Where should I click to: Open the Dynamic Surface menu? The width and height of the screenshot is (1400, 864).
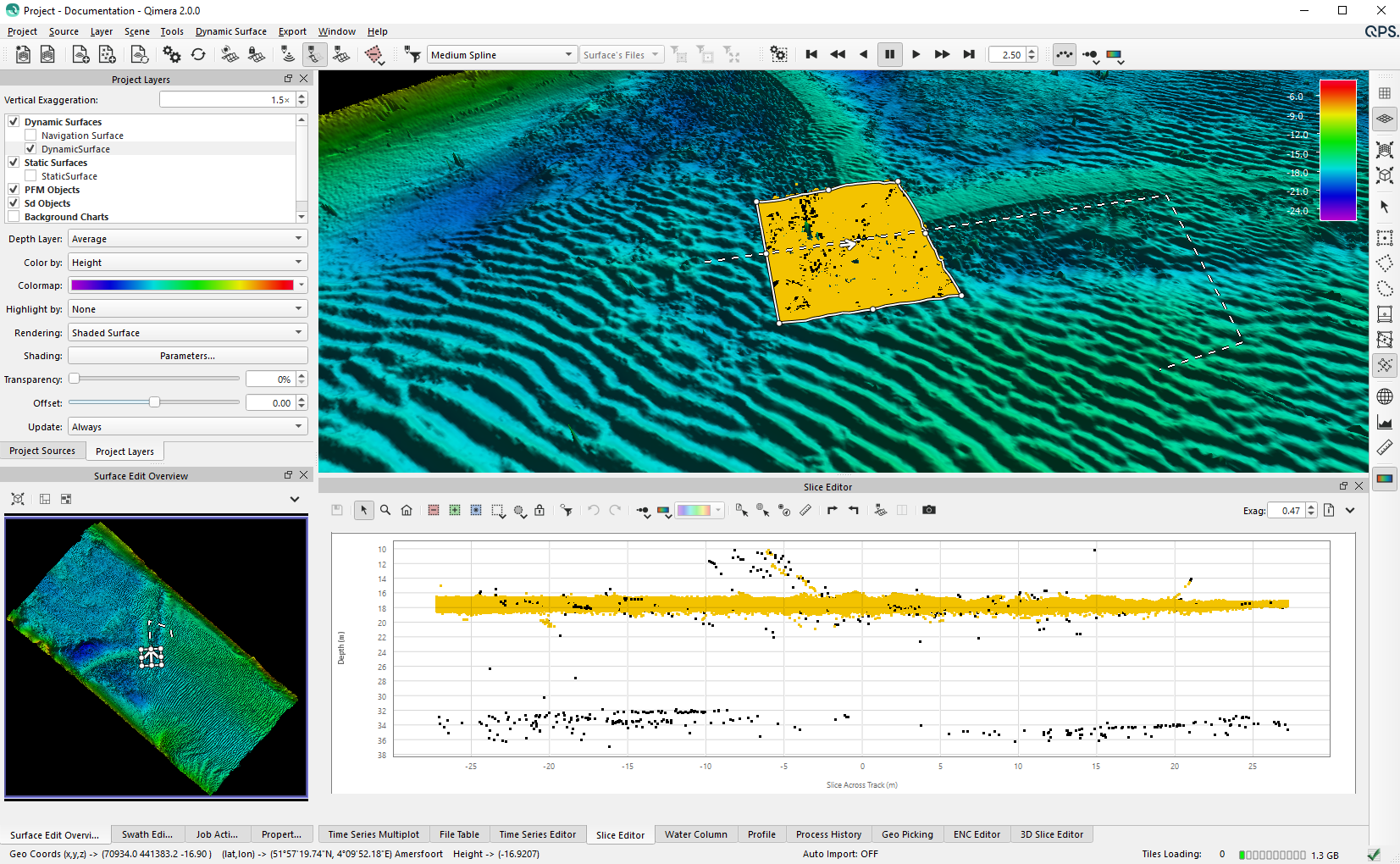(230, 31)
